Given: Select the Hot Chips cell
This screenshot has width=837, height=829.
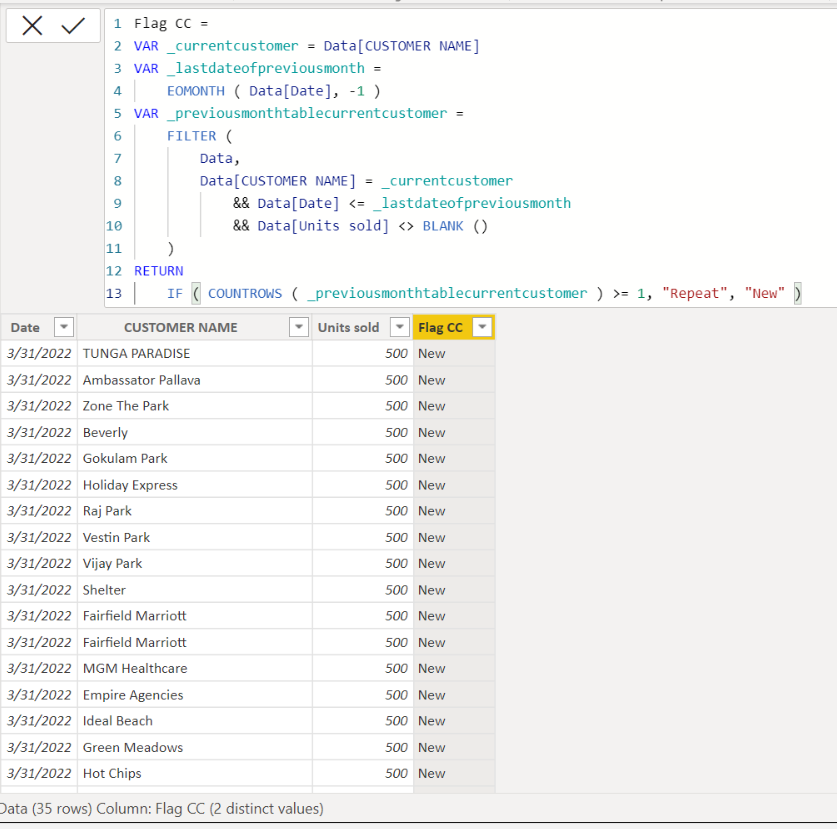Looking at the screenshot, I should point(195,773).
